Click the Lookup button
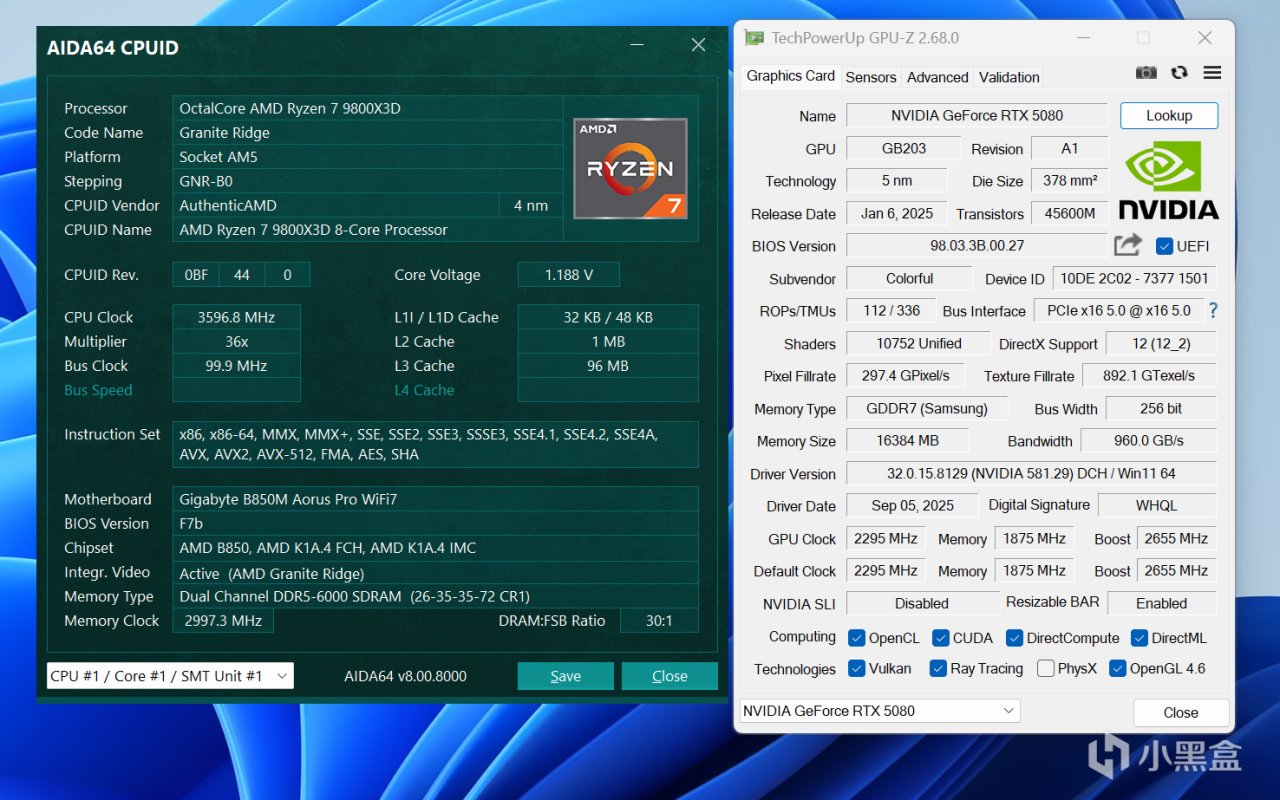 1169,115
